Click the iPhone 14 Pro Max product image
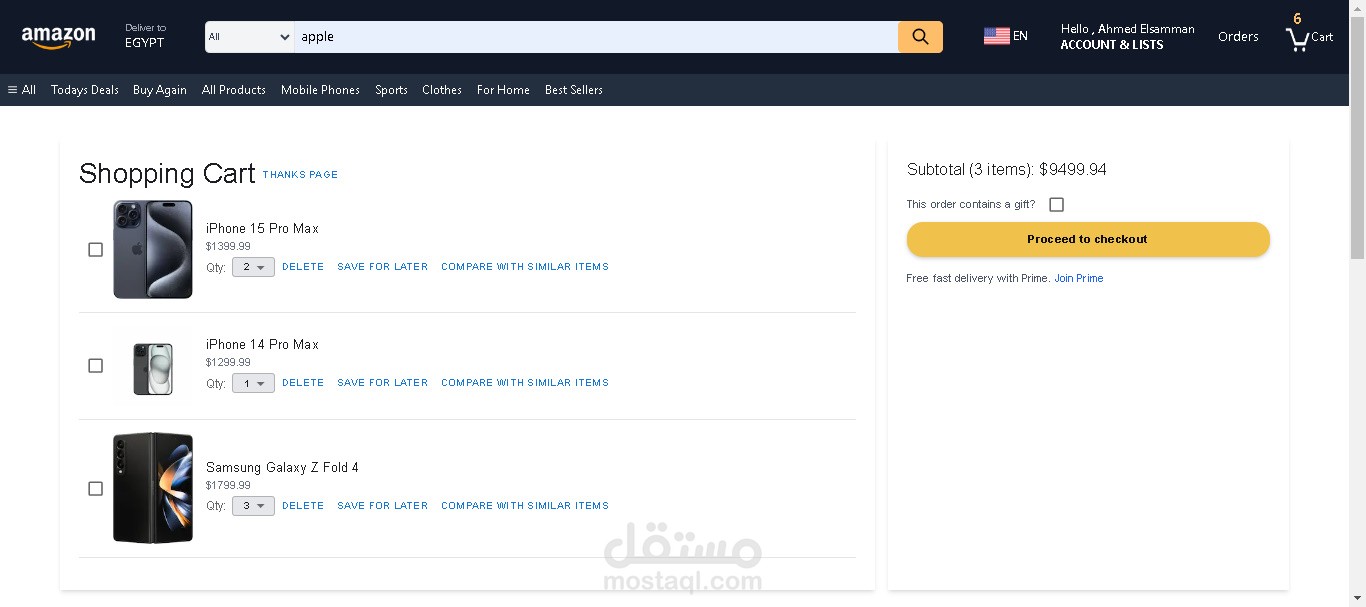 pyautogui.click(x=153, y=369)
